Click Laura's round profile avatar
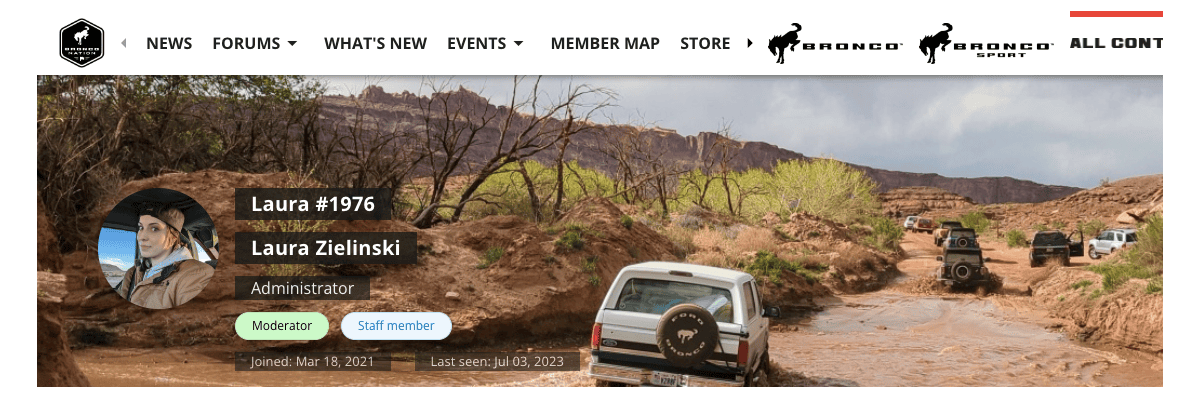The image size is (1200, 400). 158,248
